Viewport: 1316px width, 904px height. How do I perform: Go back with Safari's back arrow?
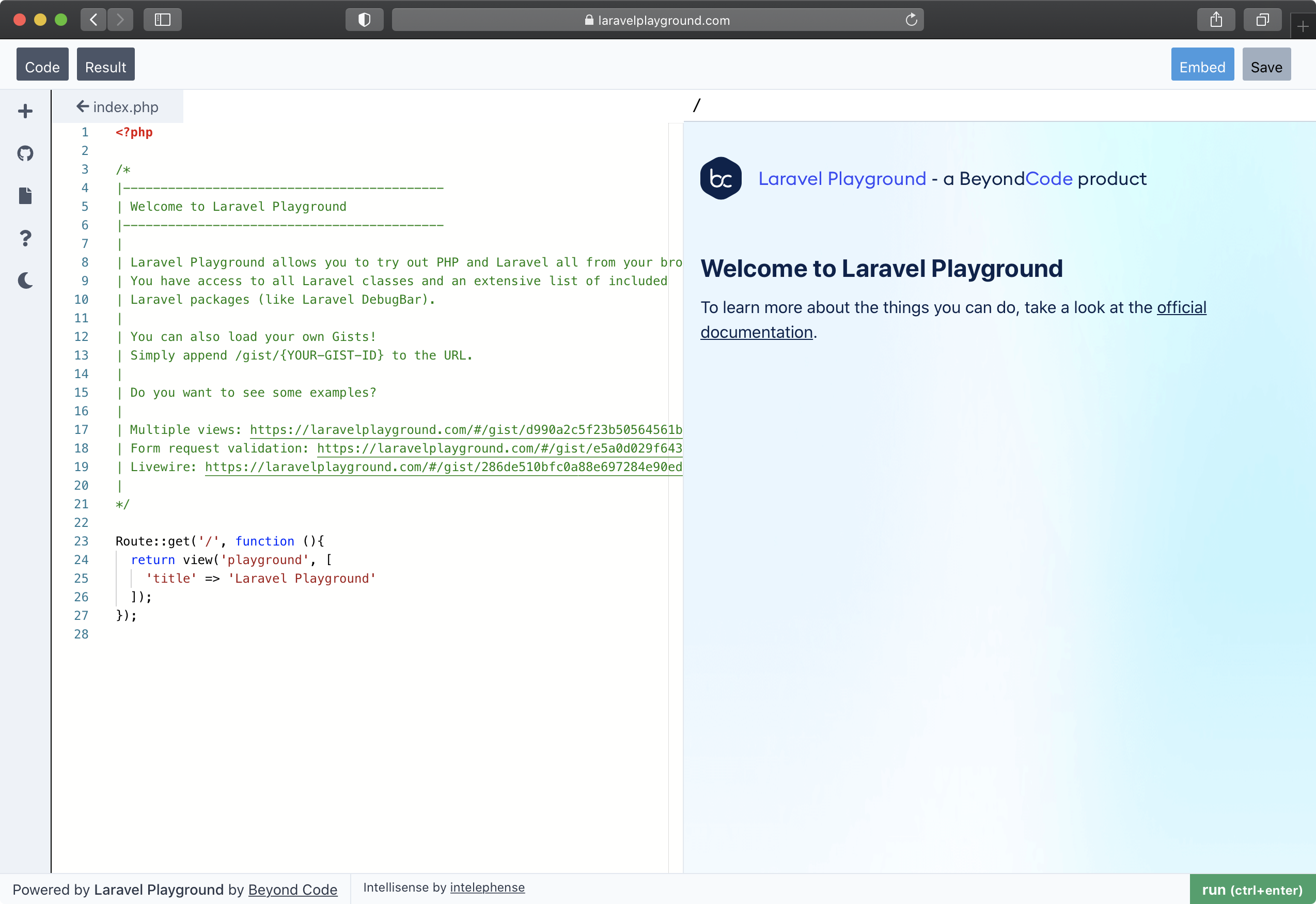click(93, 20)
